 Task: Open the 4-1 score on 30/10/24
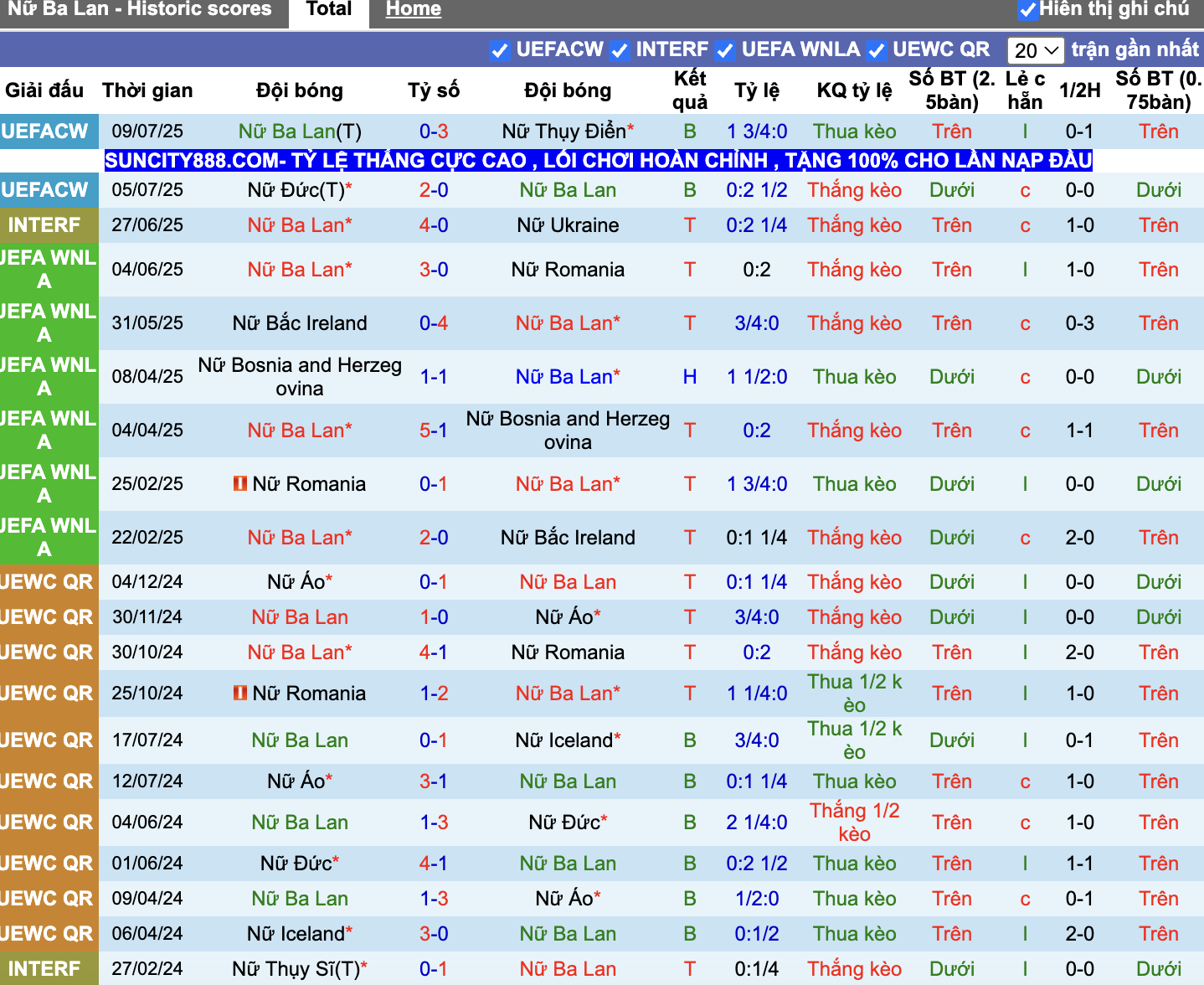coord(434,652)
